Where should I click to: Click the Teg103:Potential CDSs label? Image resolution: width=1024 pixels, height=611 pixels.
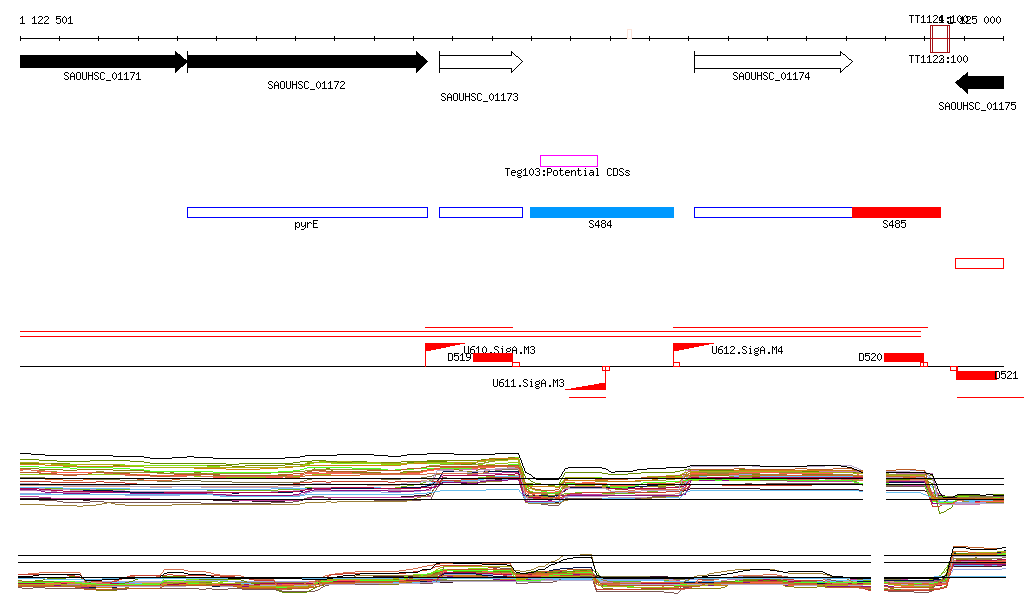(568, 172)
